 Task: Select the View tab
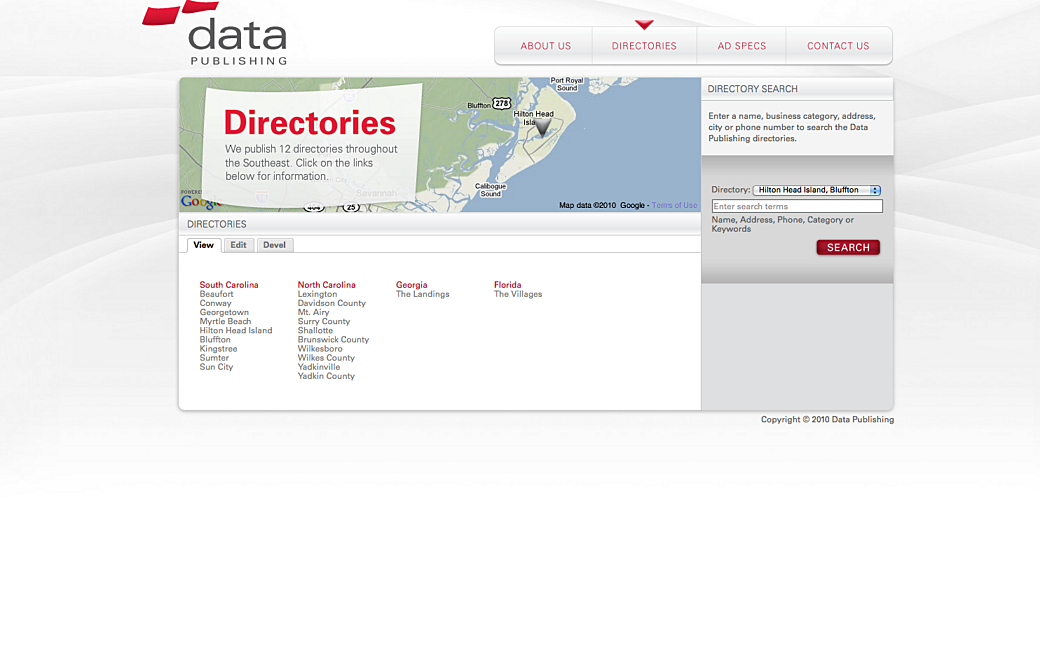(203, 245)
